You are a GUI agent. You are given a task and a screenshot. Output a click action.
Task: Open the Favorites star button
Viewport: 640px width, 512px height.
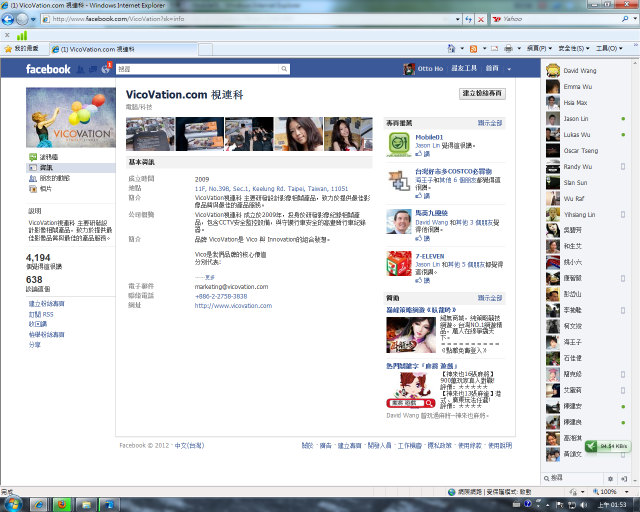(22, 49)
